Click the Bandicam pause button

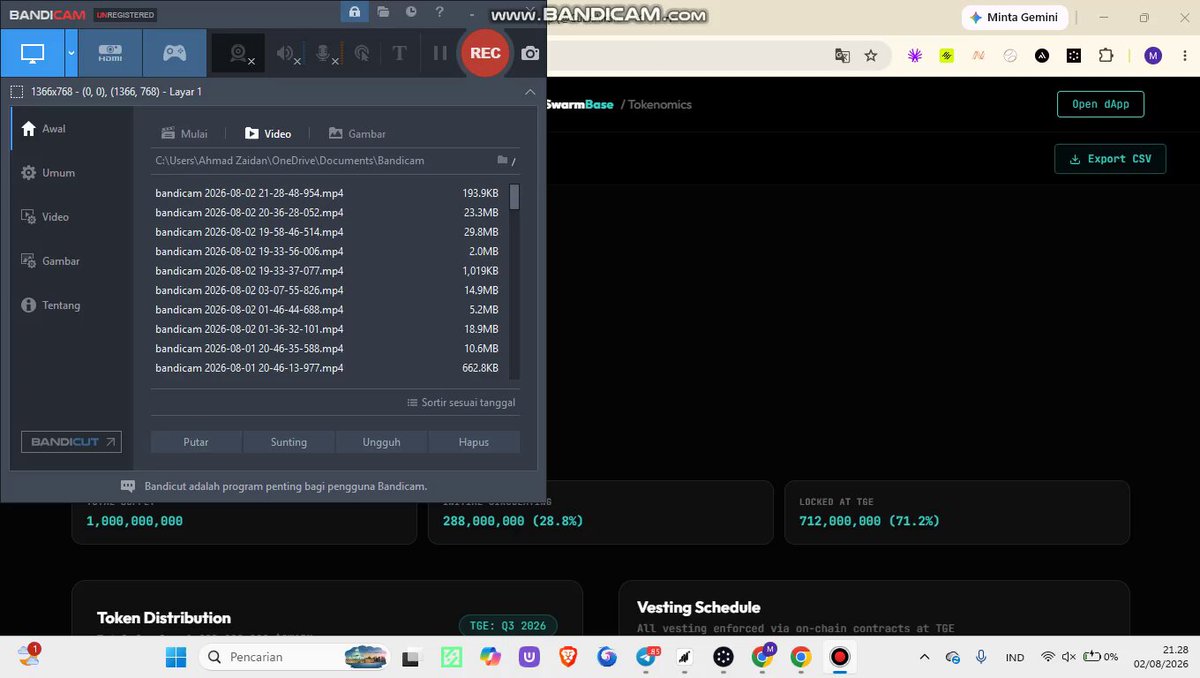tap(439, 54)
